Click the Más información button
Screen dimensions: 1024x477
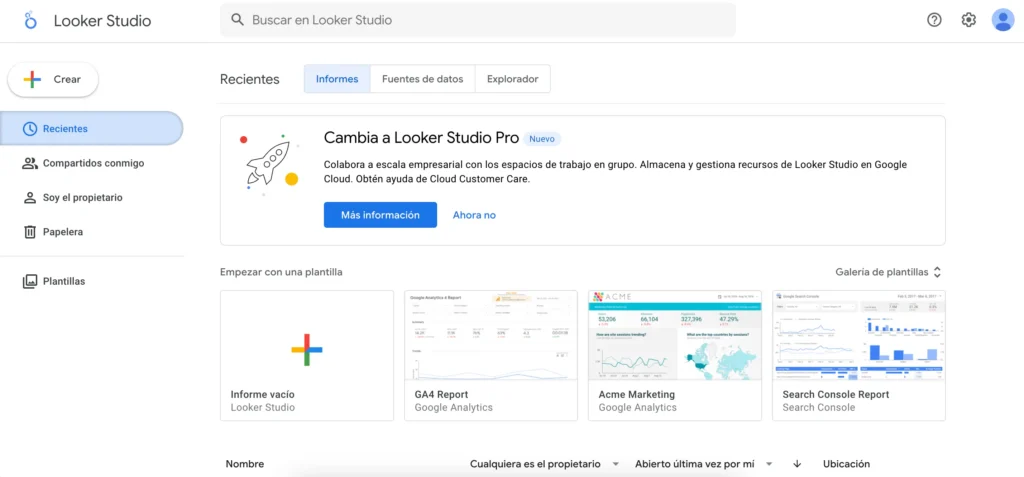[380, 215]
